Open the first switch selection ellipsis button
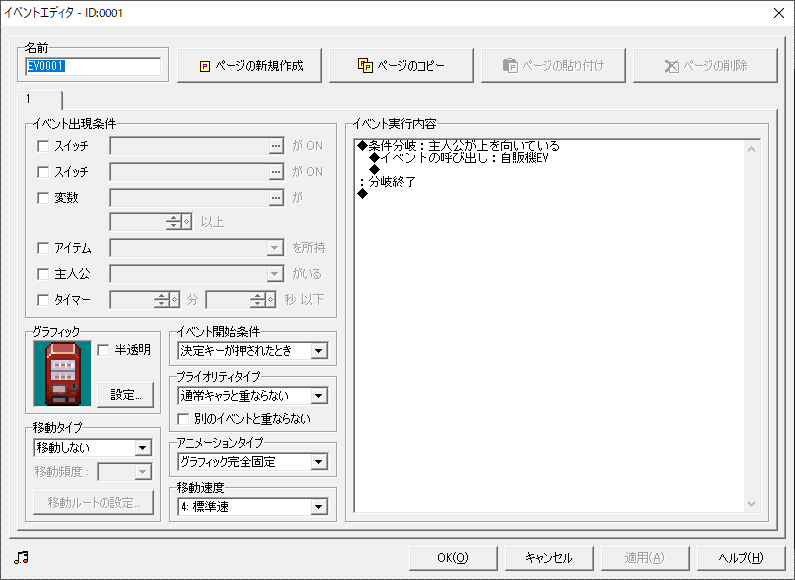The height and width of the screenshot is (580, 795). [275, 146]
